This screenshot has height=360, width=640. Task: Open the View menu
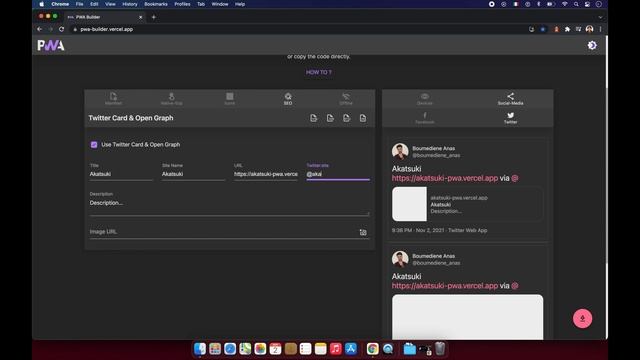(110, 4)
